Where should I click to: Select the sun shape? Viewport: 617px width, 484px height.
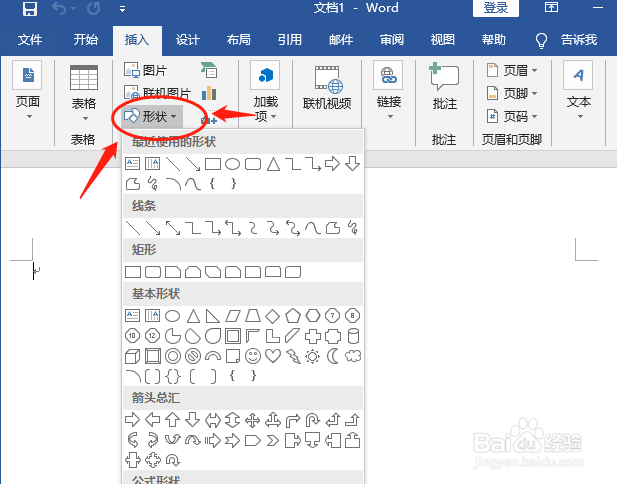[x=313, y=356]
